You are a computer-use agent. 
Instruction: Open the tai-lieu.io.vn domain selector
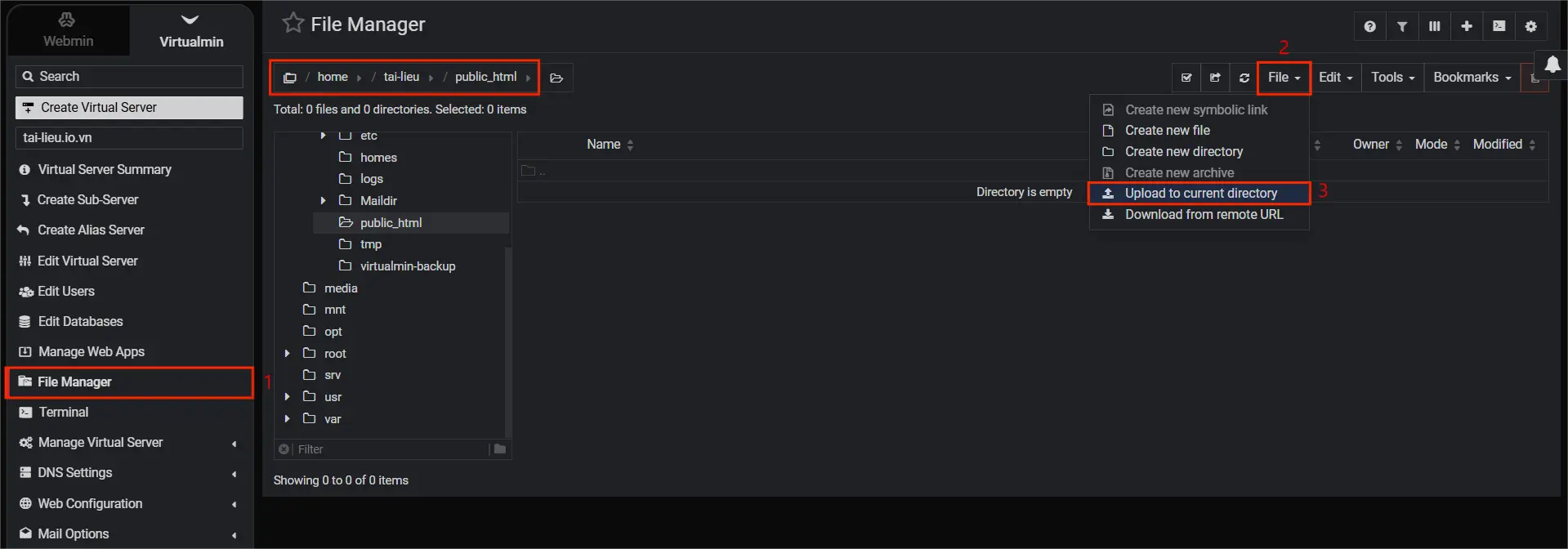129,138
